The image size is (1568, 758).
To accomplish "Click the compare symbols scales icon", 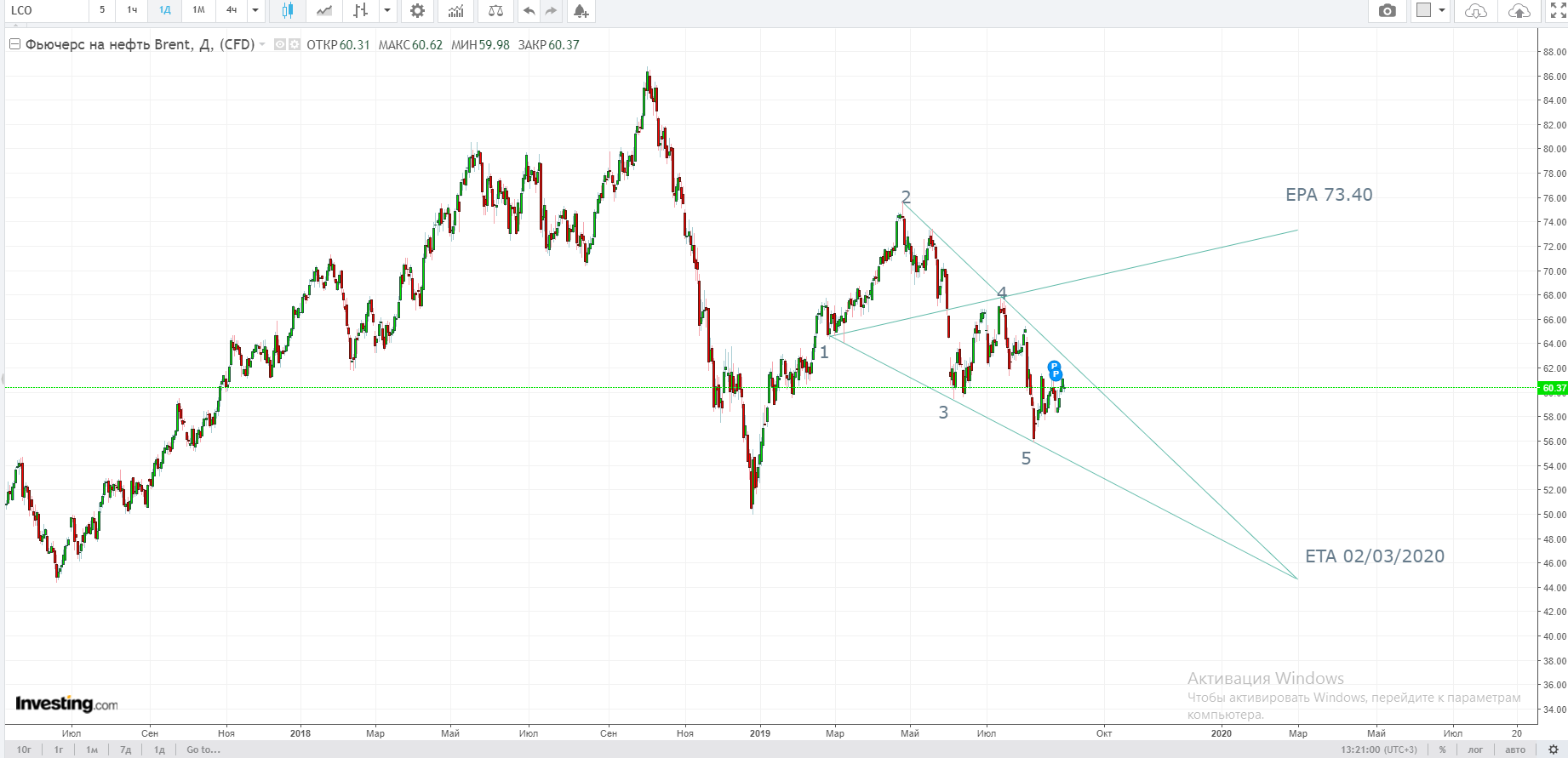I will pyautogui.click(x=495, y=11).
